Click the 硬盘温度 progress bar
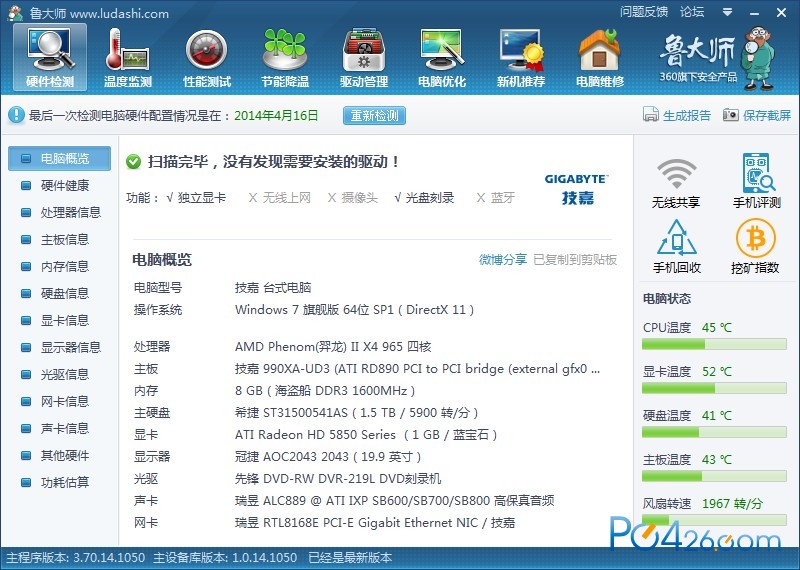 [714, 432]
